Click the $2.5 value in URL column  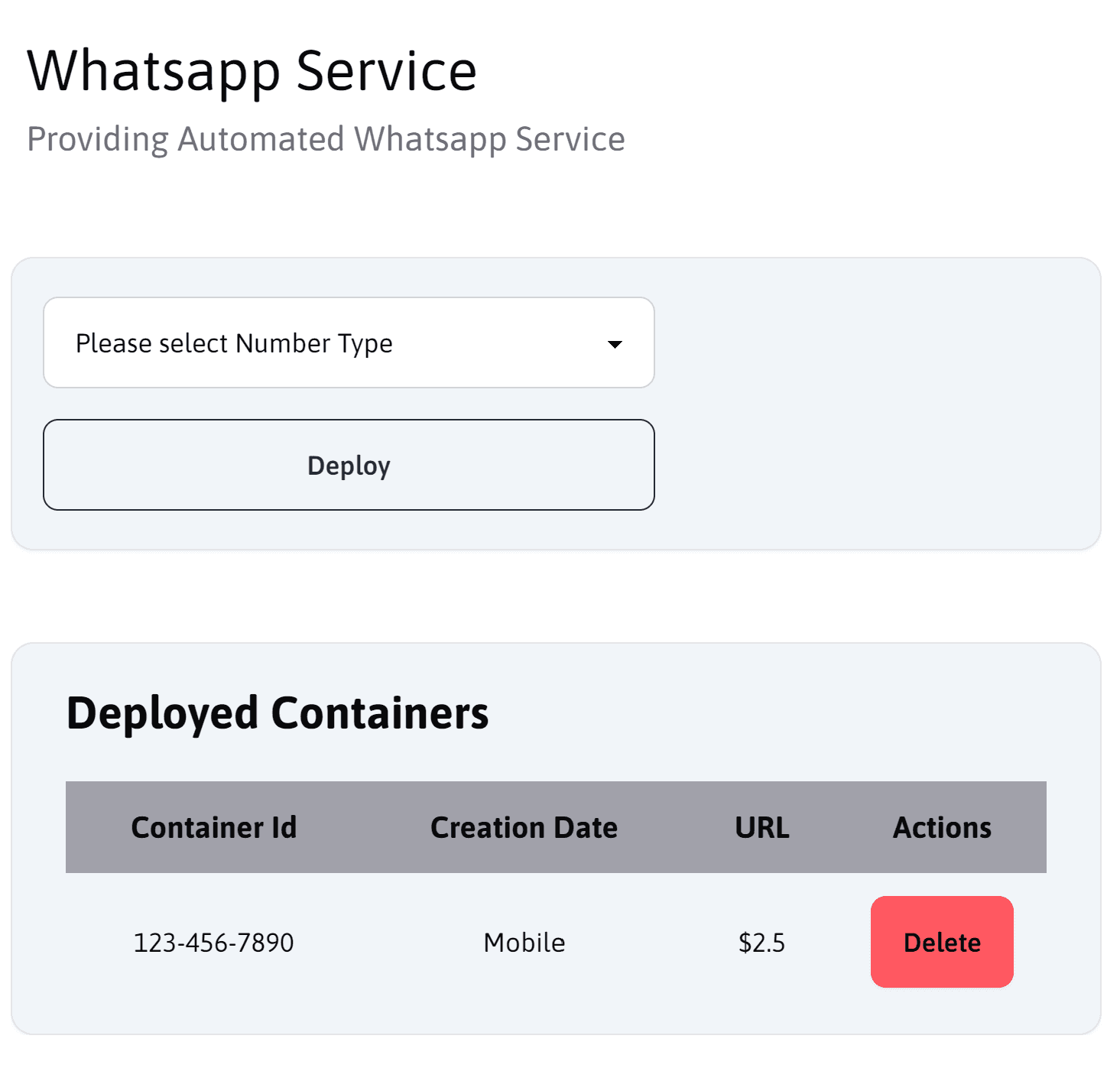click(761, 943)
